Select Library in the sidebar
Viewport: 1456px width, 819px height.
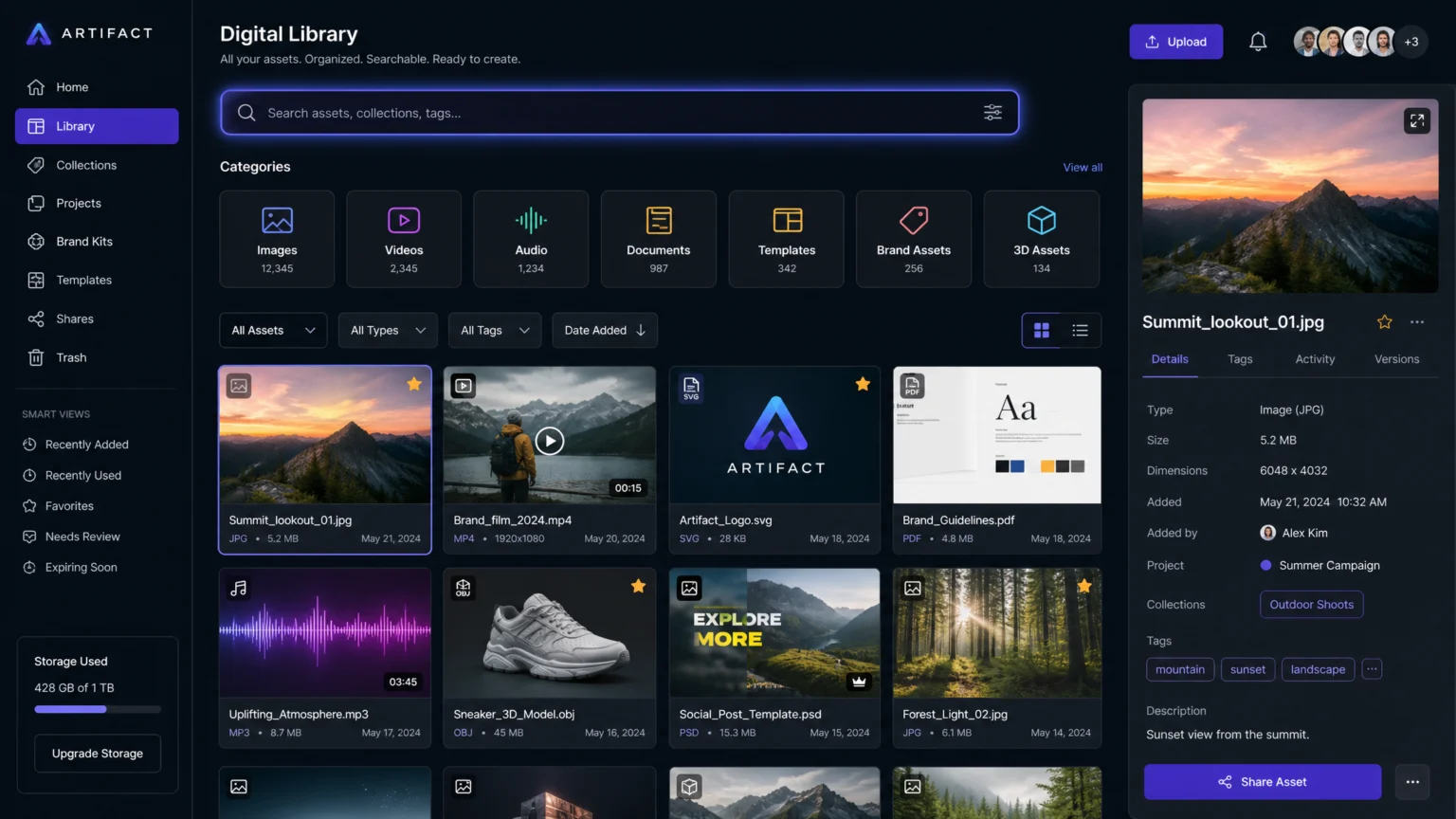click(97, 126)
